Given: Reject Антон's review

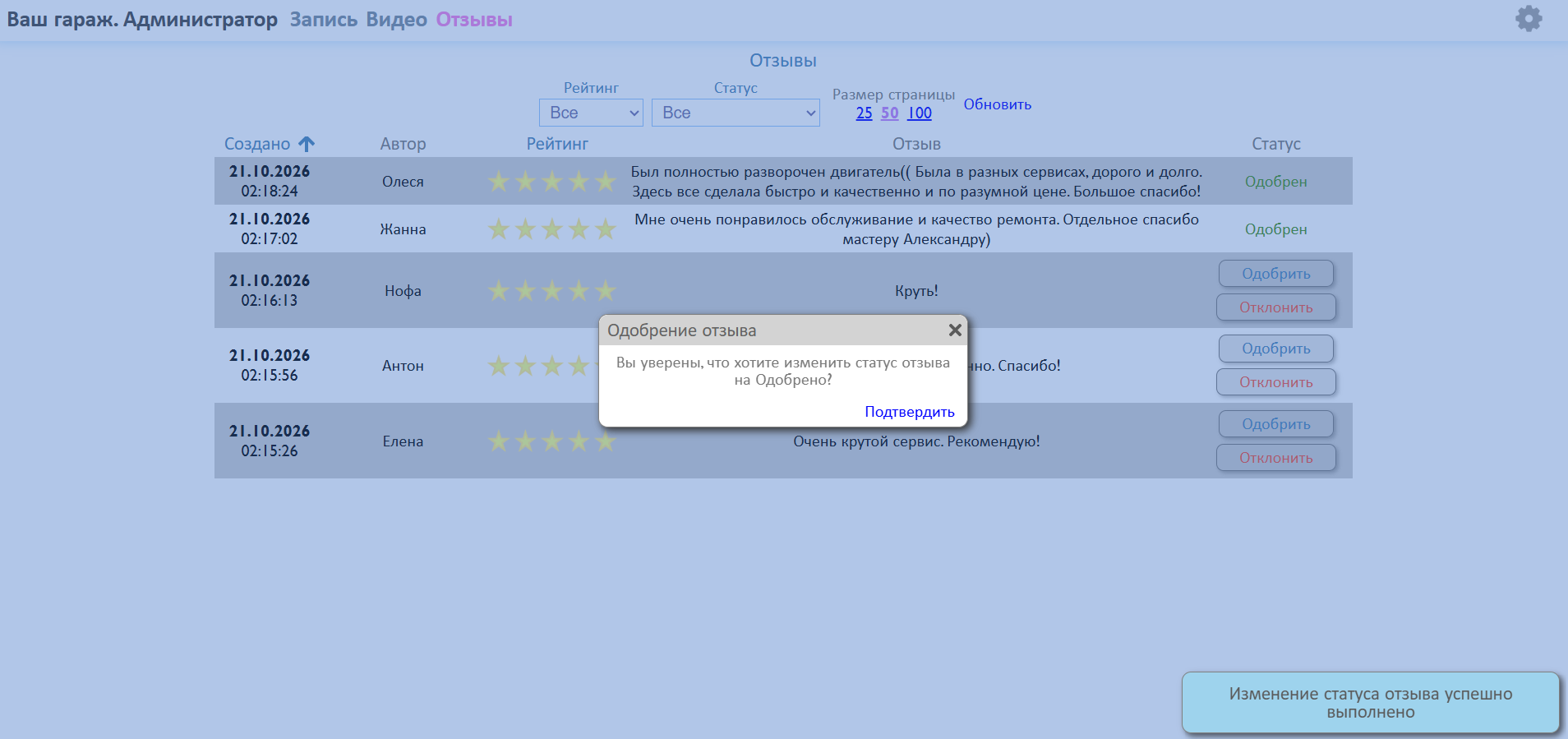Looking at the screenshot, I should click(x=1276, y=382).
